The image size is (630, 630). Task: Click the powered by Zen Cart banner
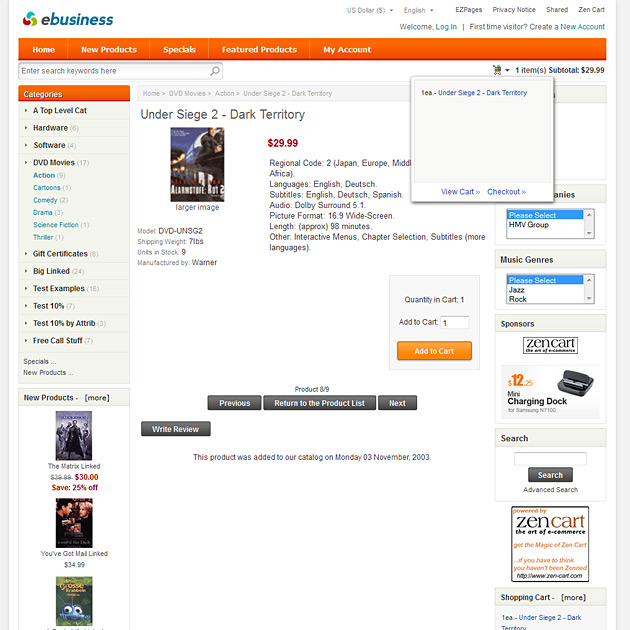click(550, 544)
